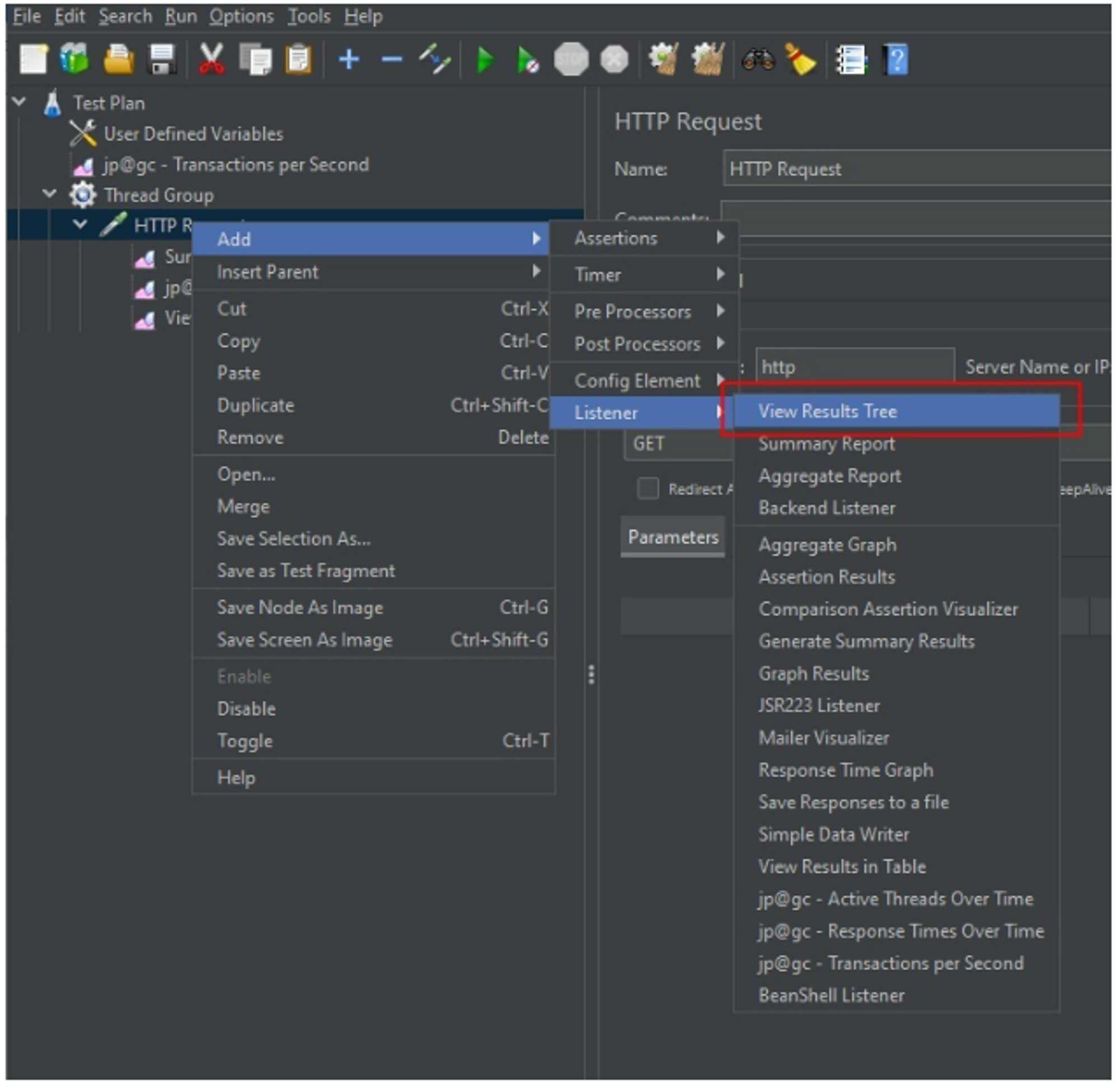This screenshot has height=1083, width=1120.
Task: Click the Reset Search broom icon
Action: tap(800, 59)
